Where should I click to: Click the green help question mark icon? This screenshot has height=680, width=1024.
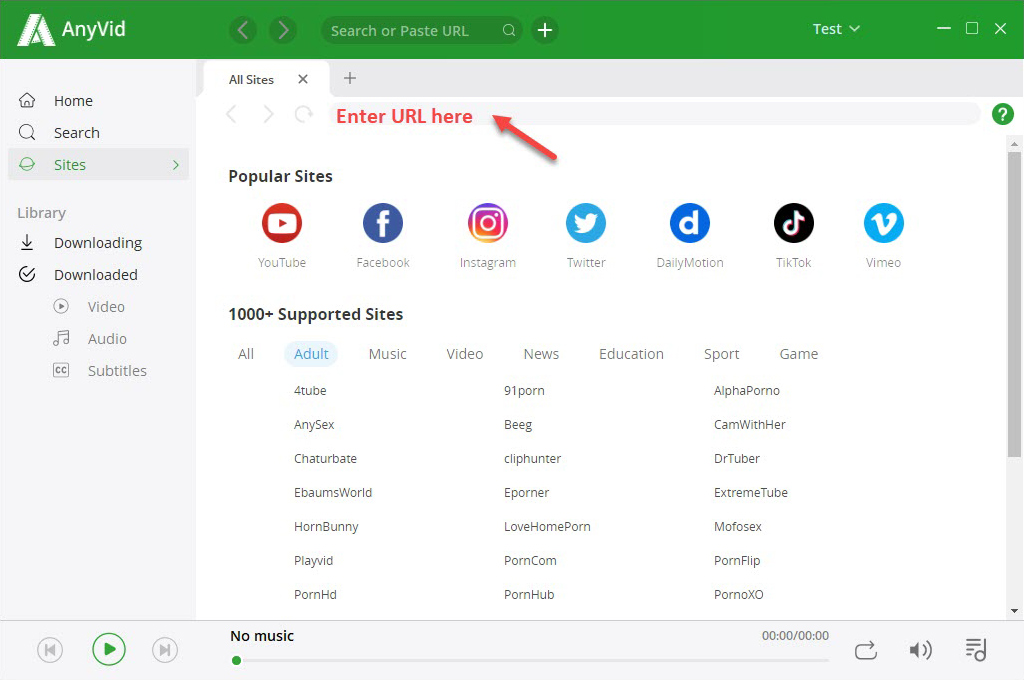pos(1002,114)
